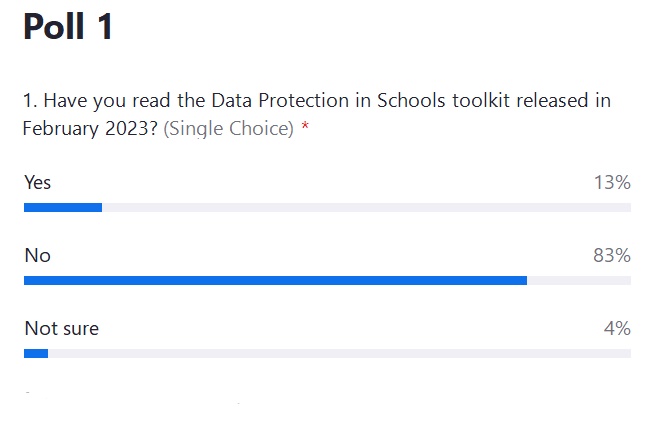Click the (Single Choice) label
The image size is (665, 440).
tap(229, 129)
